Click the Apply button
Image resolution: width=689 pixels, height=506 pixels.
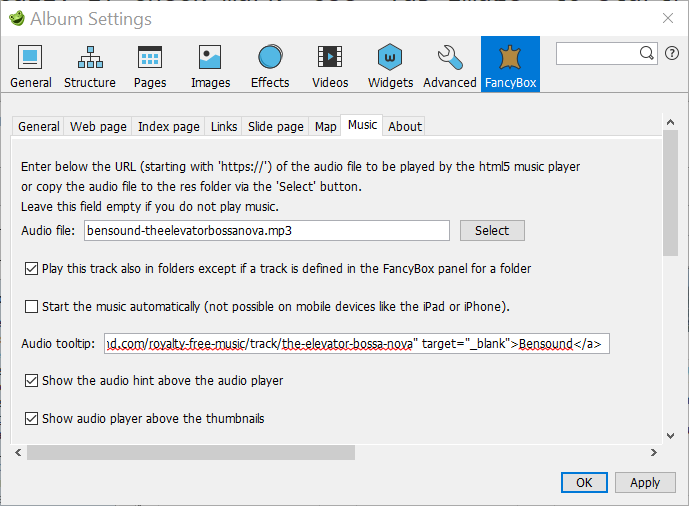(x=645, y=482)
